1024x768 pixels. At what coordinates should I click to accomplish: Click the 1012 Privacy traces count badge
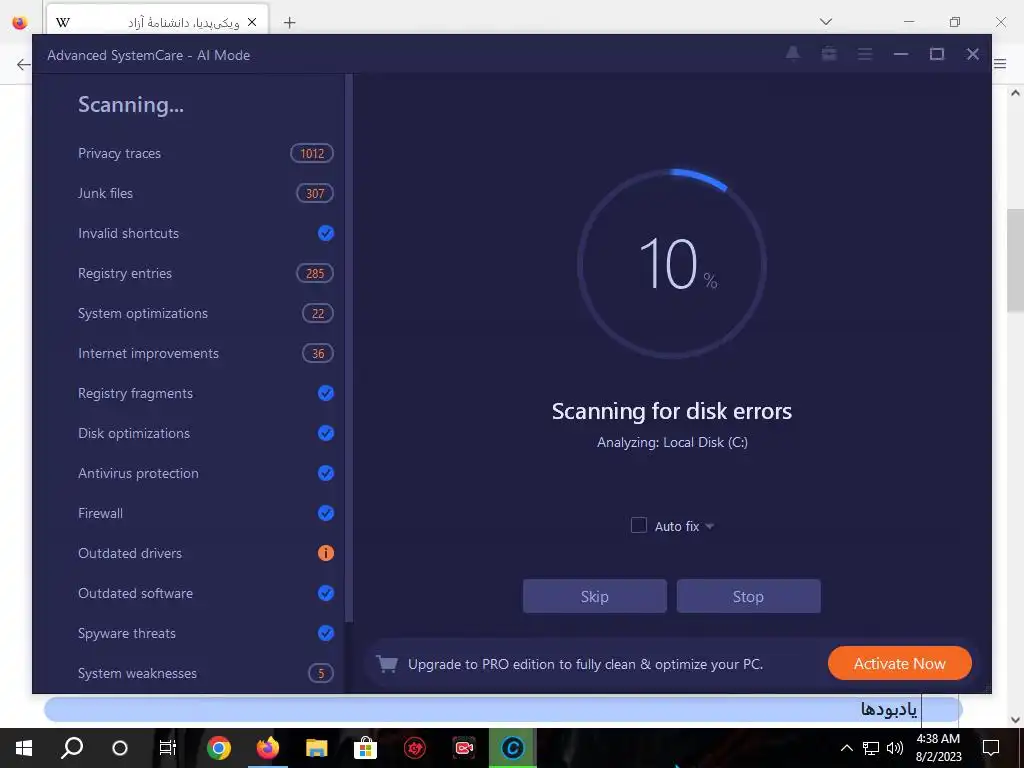point(312,153)
